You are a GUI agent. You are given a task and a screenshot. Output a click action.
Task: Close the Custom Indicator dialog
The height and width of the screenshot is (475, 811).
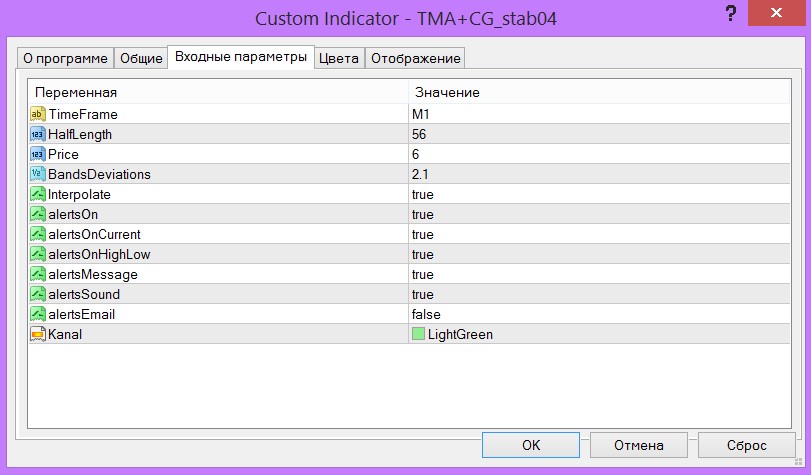point(776,13)
